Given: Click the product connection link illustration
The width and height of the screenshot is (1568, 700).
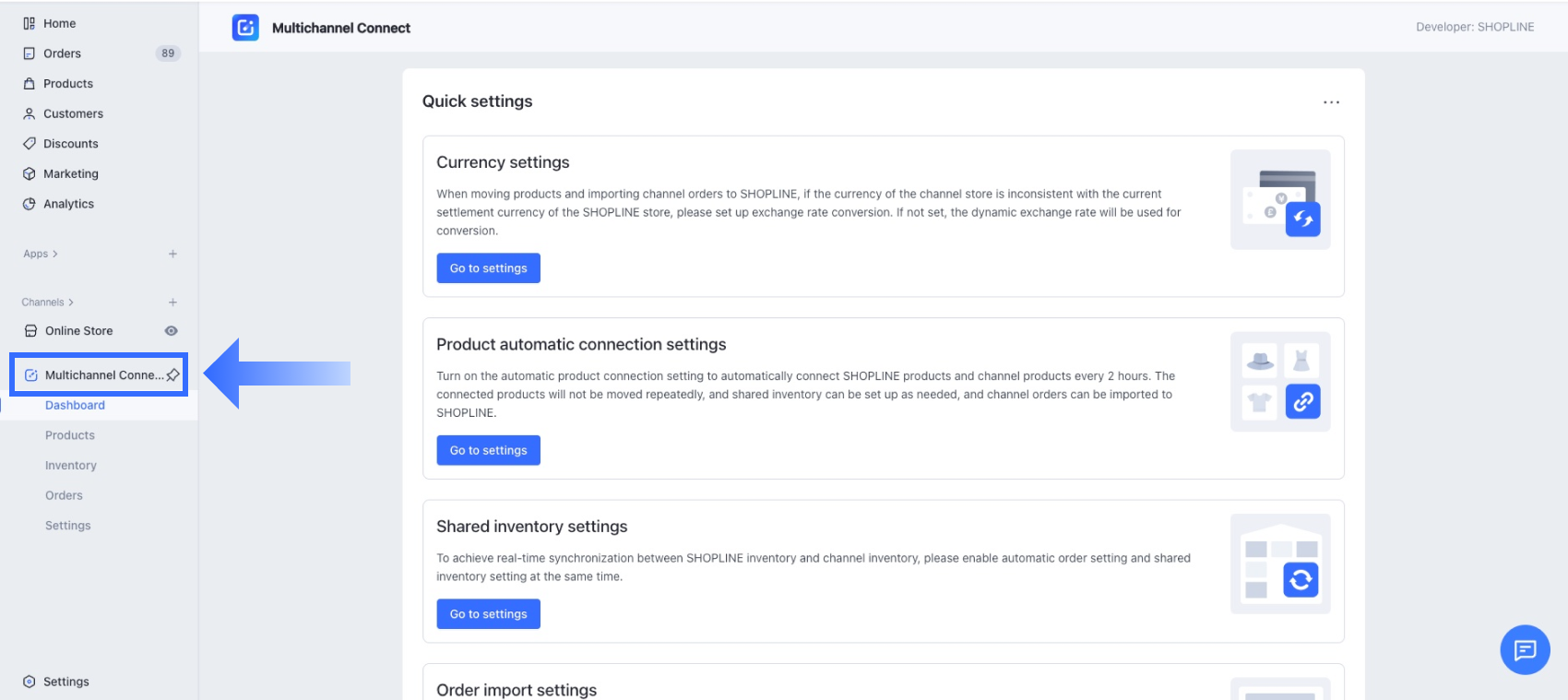Looking at the screenshot, I should (1280, 382).
